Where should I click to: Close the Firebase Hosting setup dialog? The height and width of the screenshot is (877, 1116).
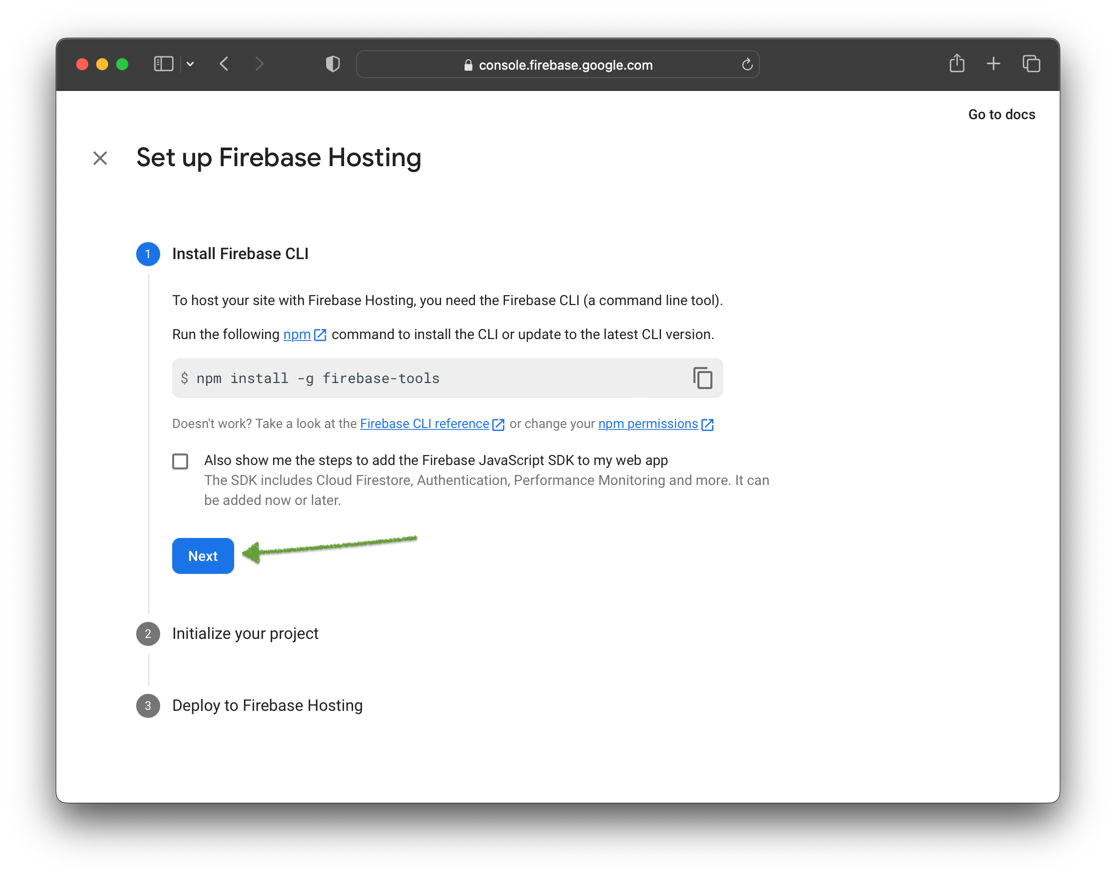[100, 158]
